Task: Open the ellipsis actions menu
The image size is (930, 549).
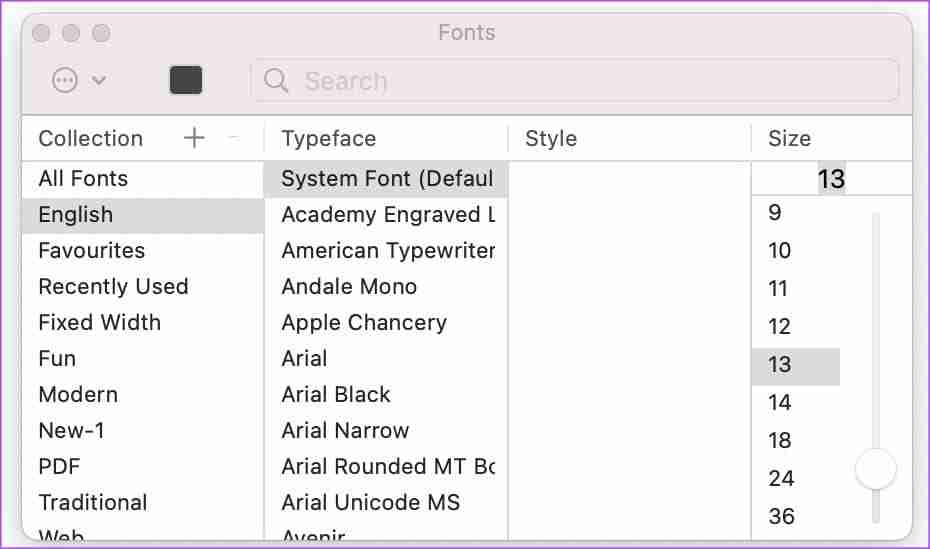Action: [x=65, y=80]
